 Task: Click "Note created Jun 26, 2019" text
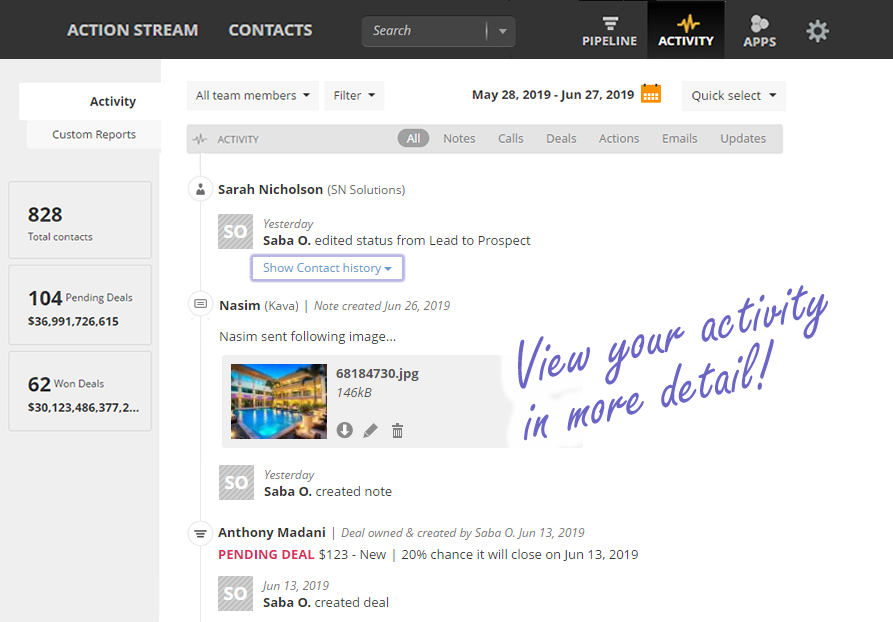point(382,306)
